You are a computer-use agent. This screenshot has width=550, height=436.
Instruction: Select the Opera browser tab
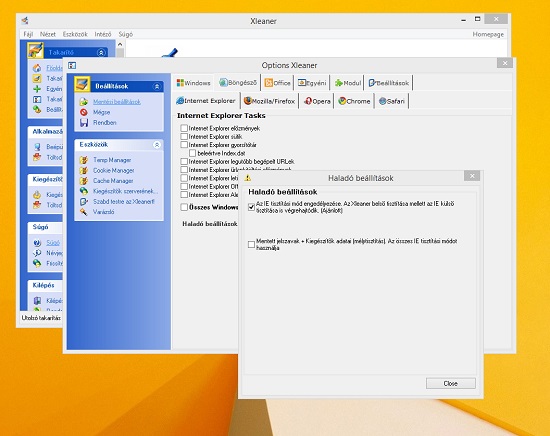tap(317, 101)
